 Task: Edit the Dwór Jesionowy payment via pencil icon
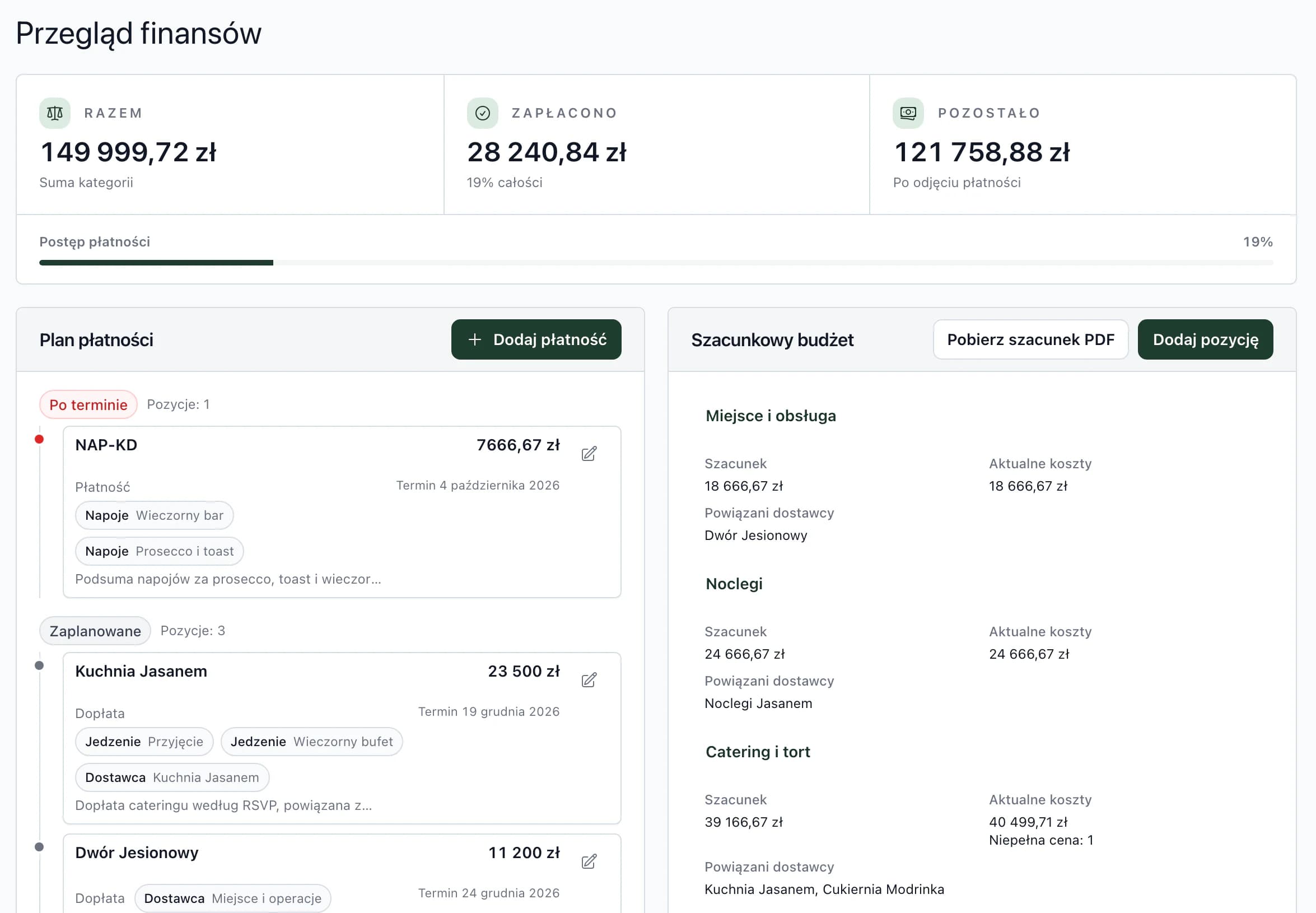click(x=589, y=861)
